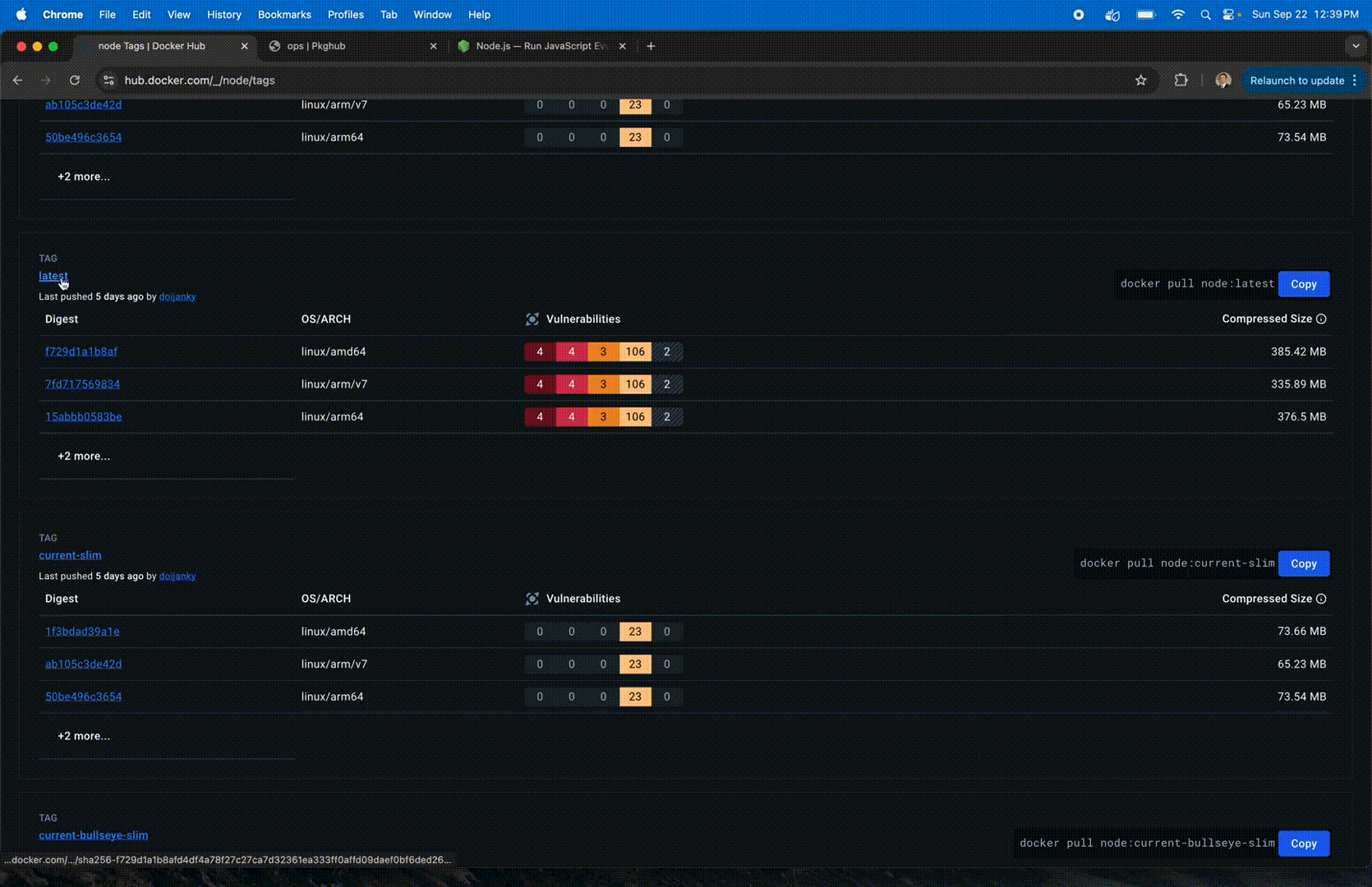This screenshot has width=1372, height=887.
Task: Click the browser back arrow
Action: 17,80
